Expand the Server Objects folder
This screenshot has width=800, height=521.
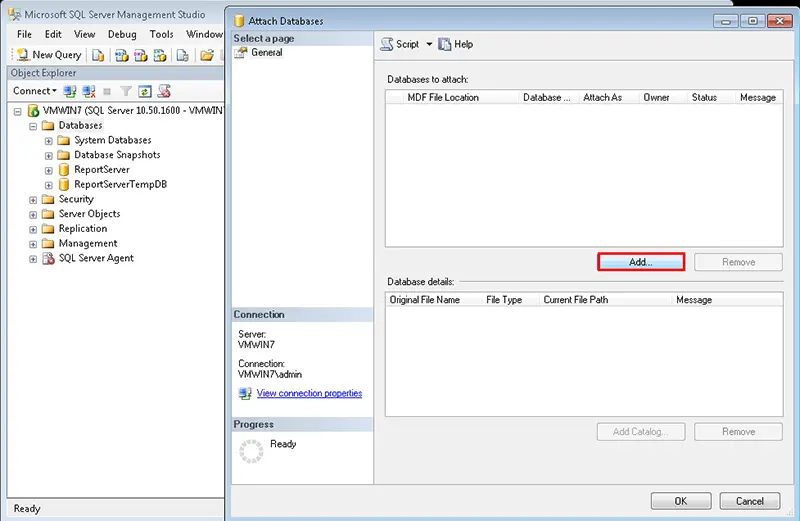33,214
